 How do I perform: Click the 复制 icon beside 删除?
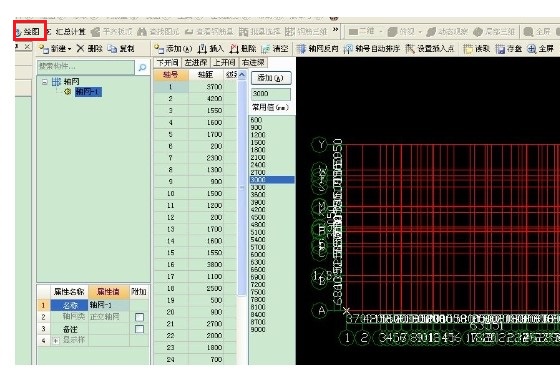click(x=112, y=49)
